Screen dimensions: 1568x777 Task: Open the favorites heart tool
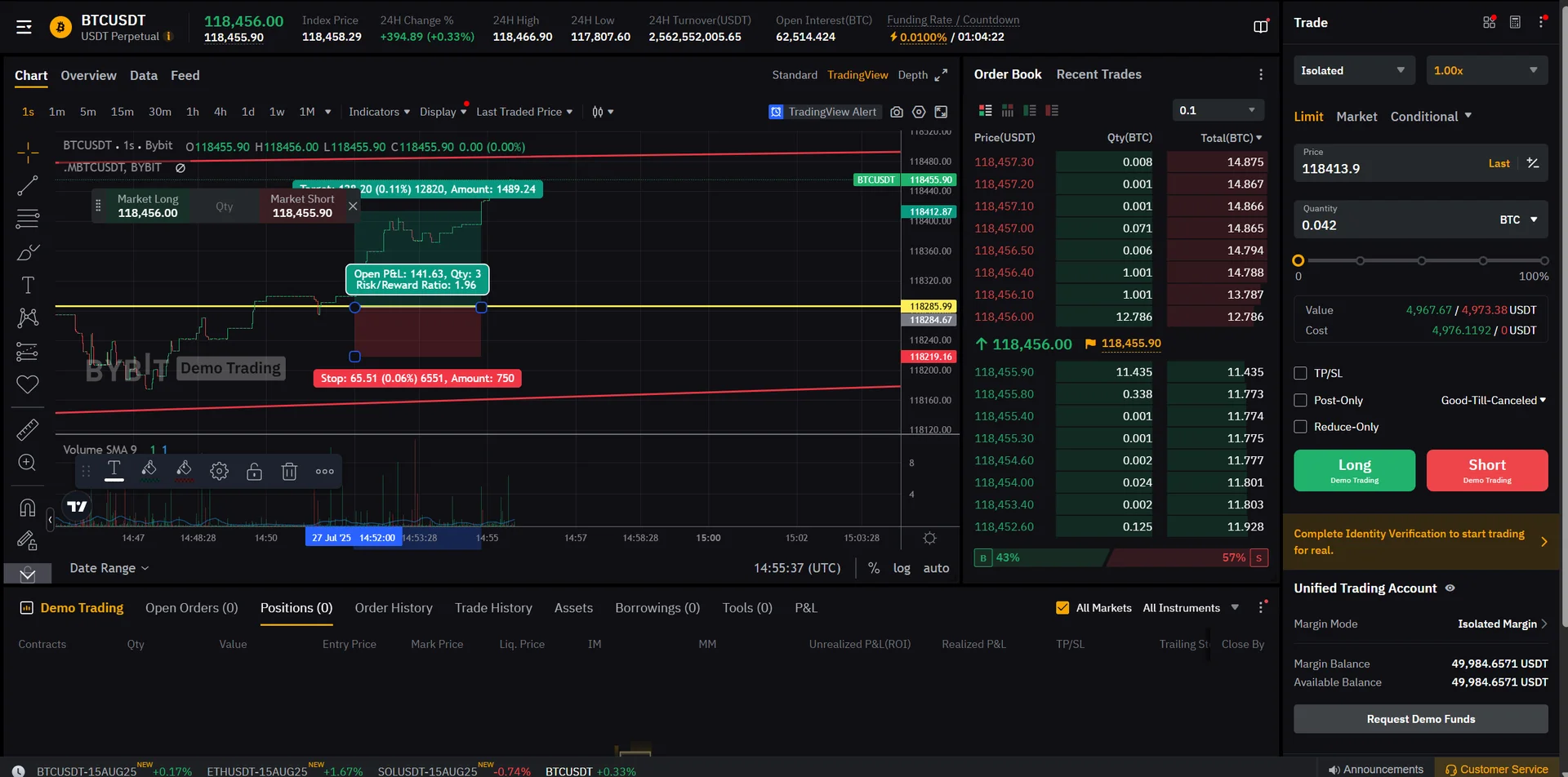(28, 384)
